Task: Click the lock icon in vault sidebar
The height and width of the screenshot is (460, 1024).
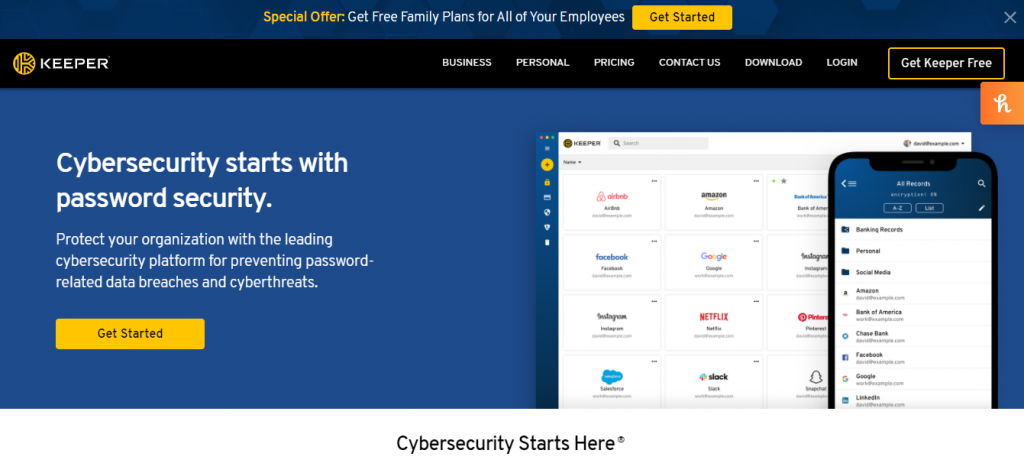Action: tap(547, 182)
